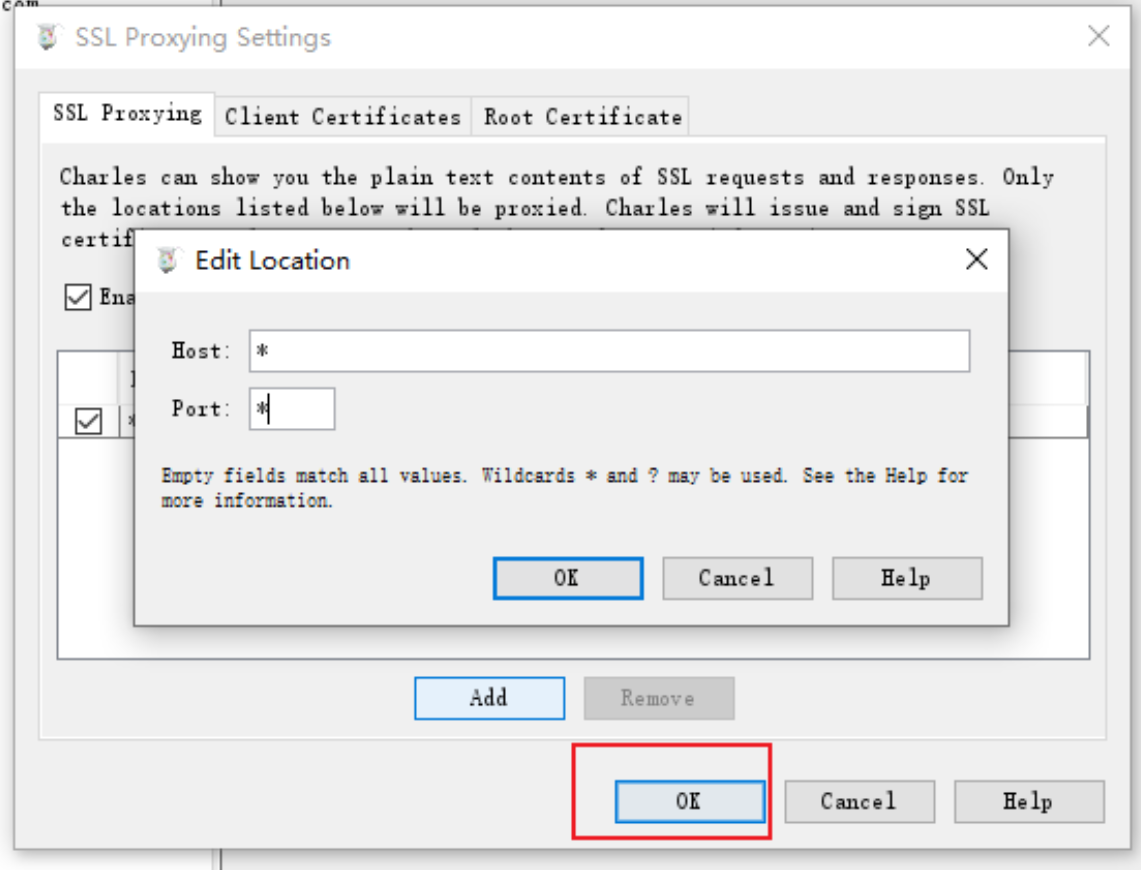
Task: Select the SSL Proxying tab
Action: [127, 113]
